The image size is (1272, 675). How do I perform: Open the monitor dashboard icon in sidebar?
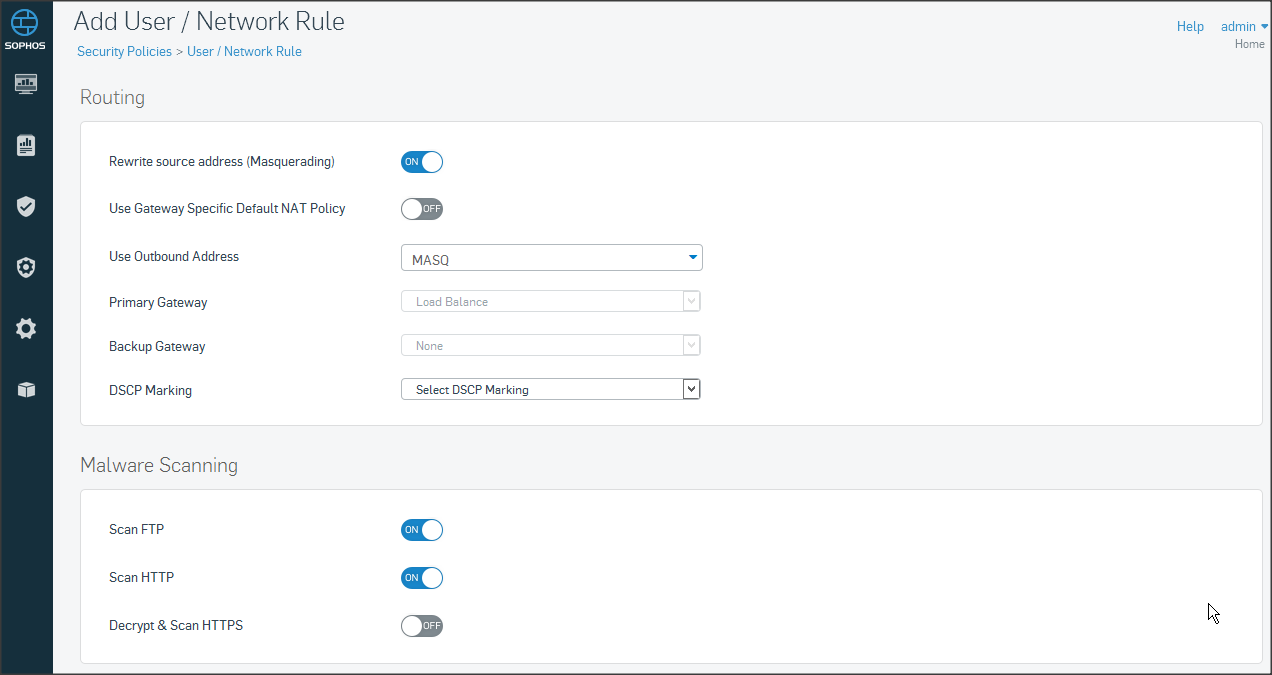click(26, 84)
